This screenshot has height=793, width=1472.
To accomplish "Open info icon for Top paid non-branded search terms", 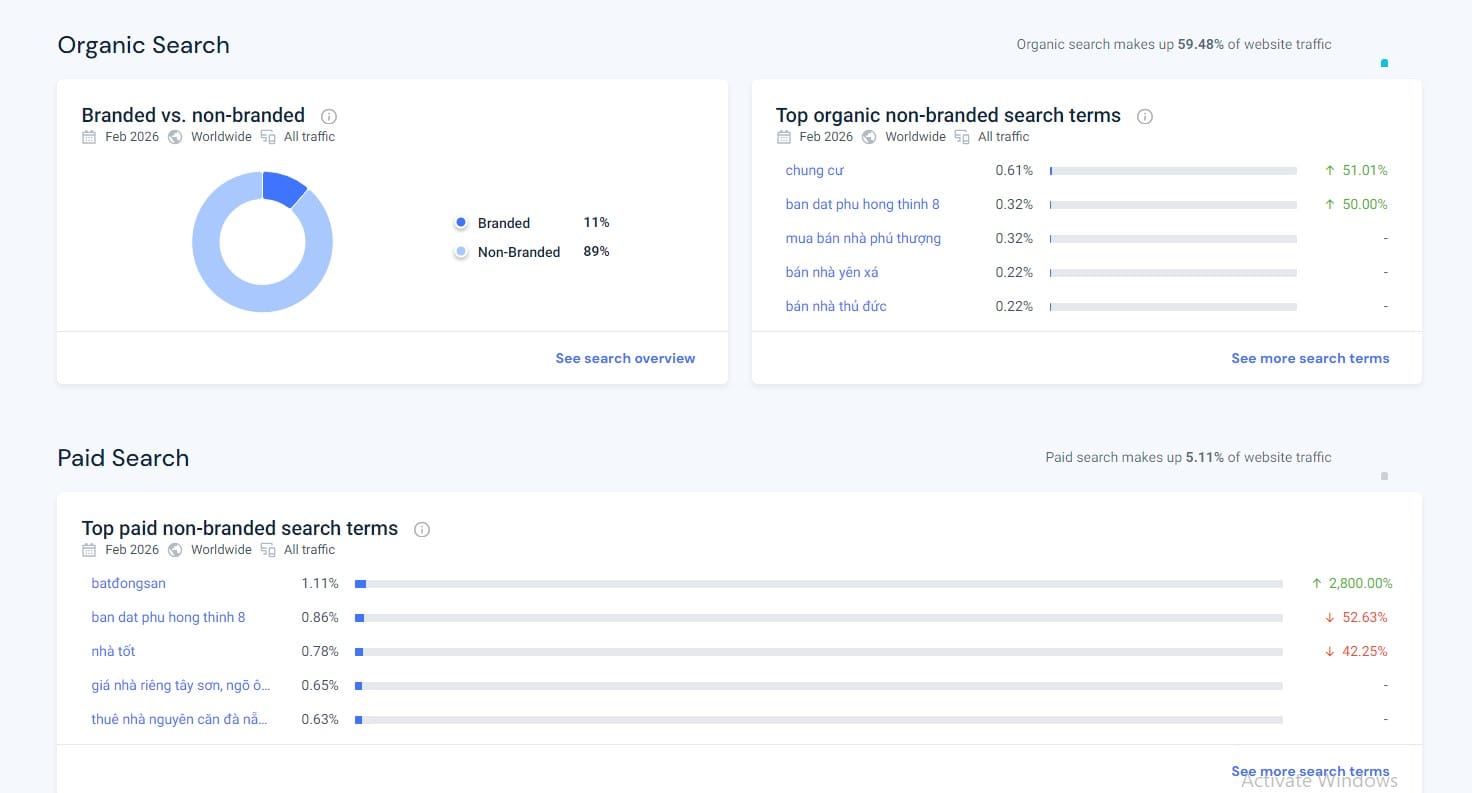I will click(x=422, y=529).
